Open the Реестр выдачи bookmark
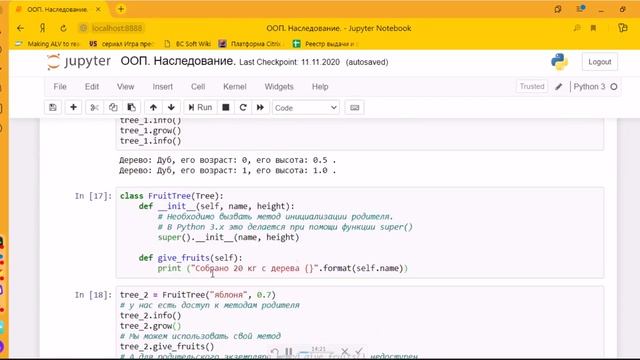This screenshot has height=360, width=640. [324, 44]
